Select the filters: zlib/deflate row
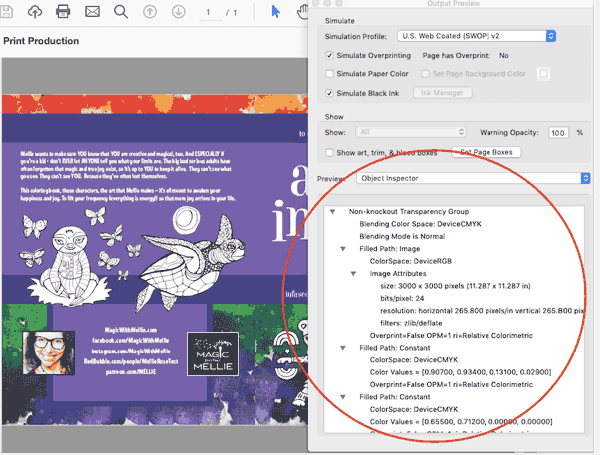Viewport: 600px width, 455px height. pos(411,323)
